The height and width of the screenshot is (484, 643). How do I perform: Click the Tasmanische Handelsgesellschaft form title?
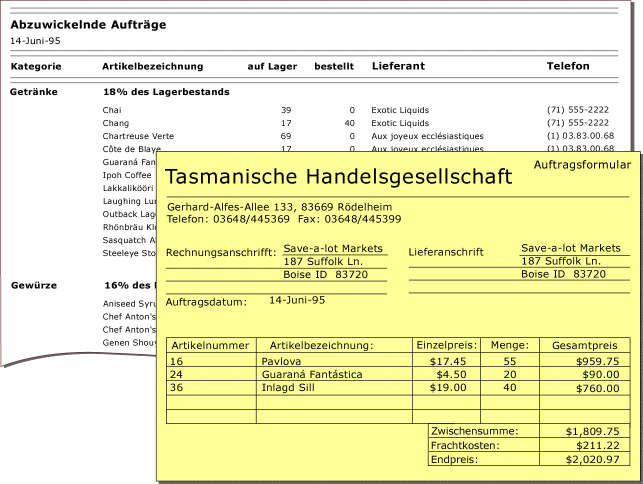[x=338, y=177]
